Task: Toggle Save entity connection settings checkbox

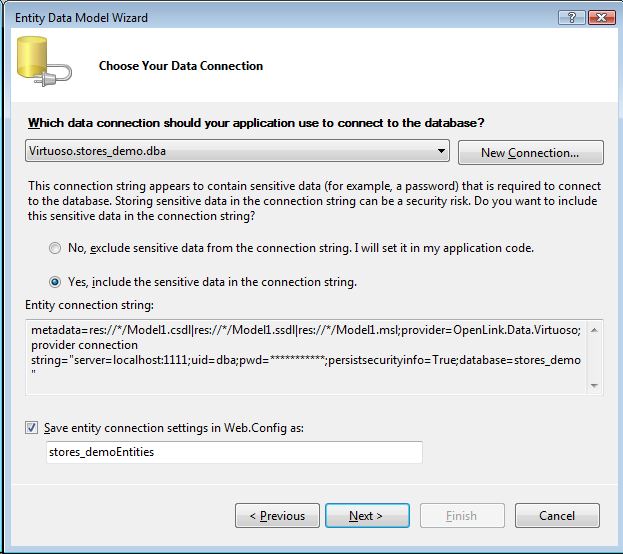Action: 33,428
